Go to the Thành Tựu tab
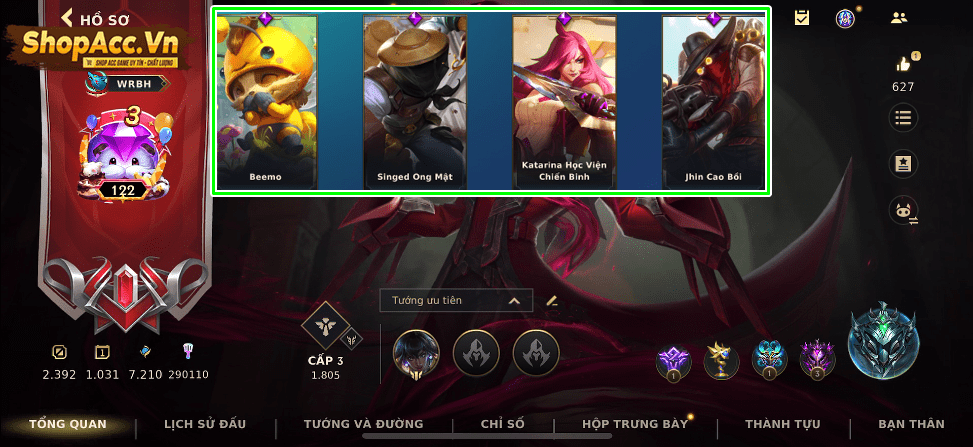This screenshot has width=973, height=447. pos(782,424)
